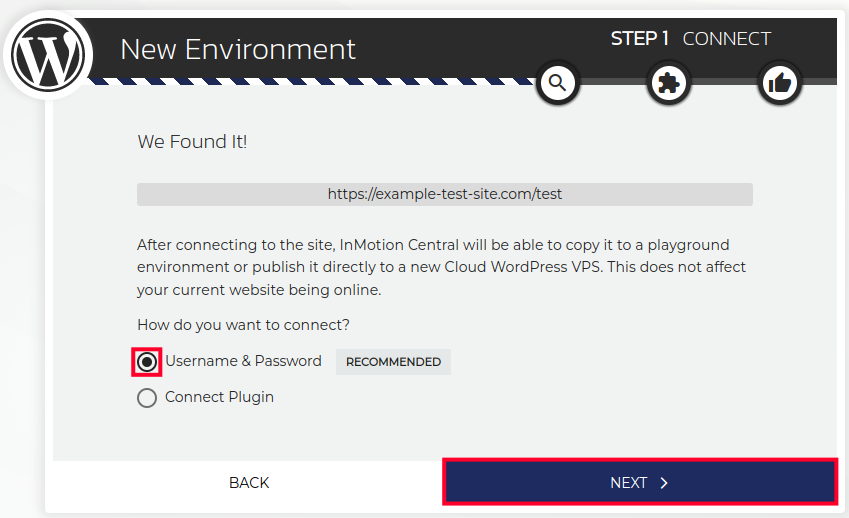The image size is (849, 518).
Task: Select the Username & Password radio button
Action: (147, 362)
